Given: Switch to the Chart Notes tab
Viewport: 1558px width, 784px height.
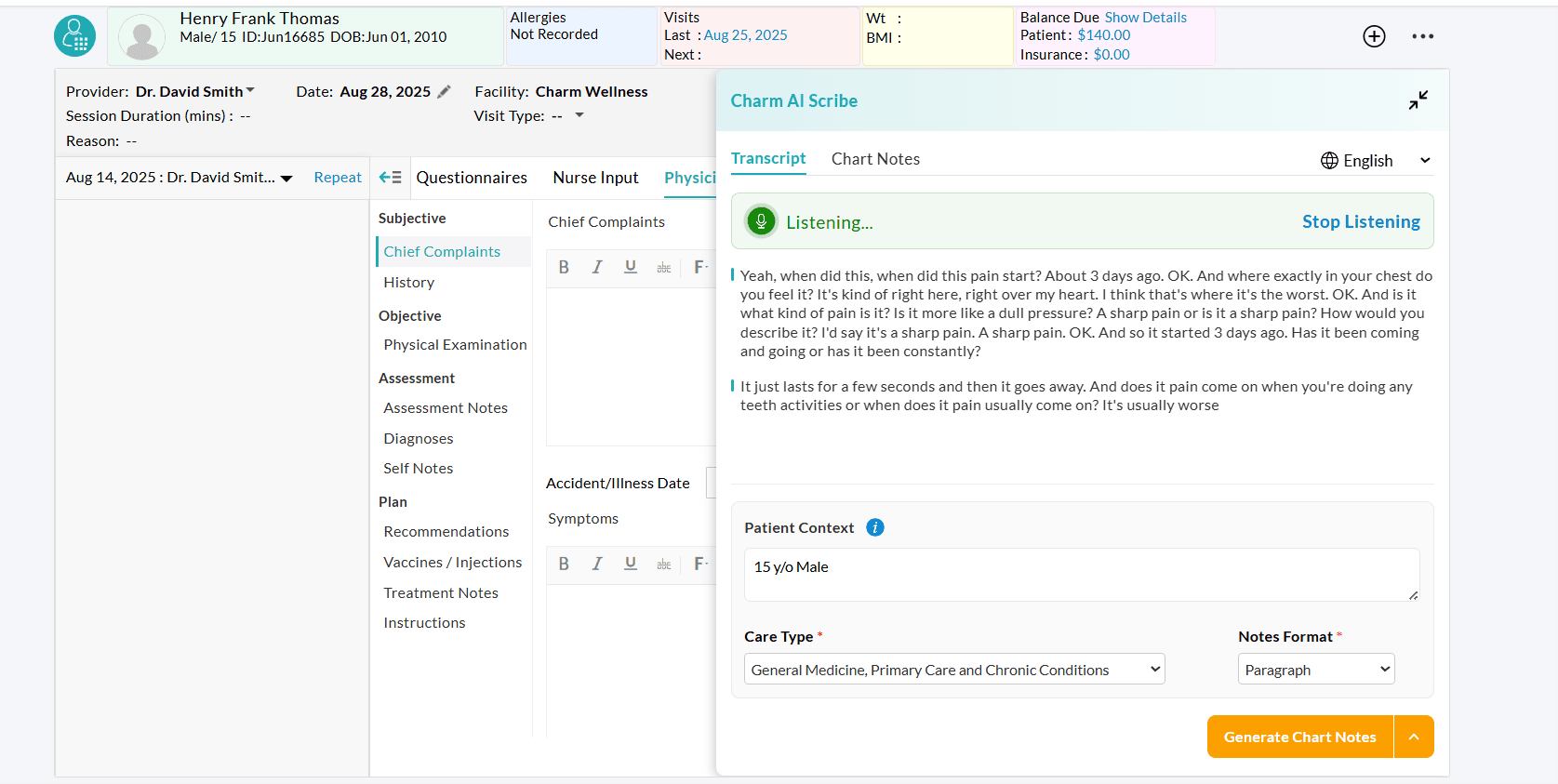Looking at the screenshot, I should pyautogui.click(x=875, y=159).
